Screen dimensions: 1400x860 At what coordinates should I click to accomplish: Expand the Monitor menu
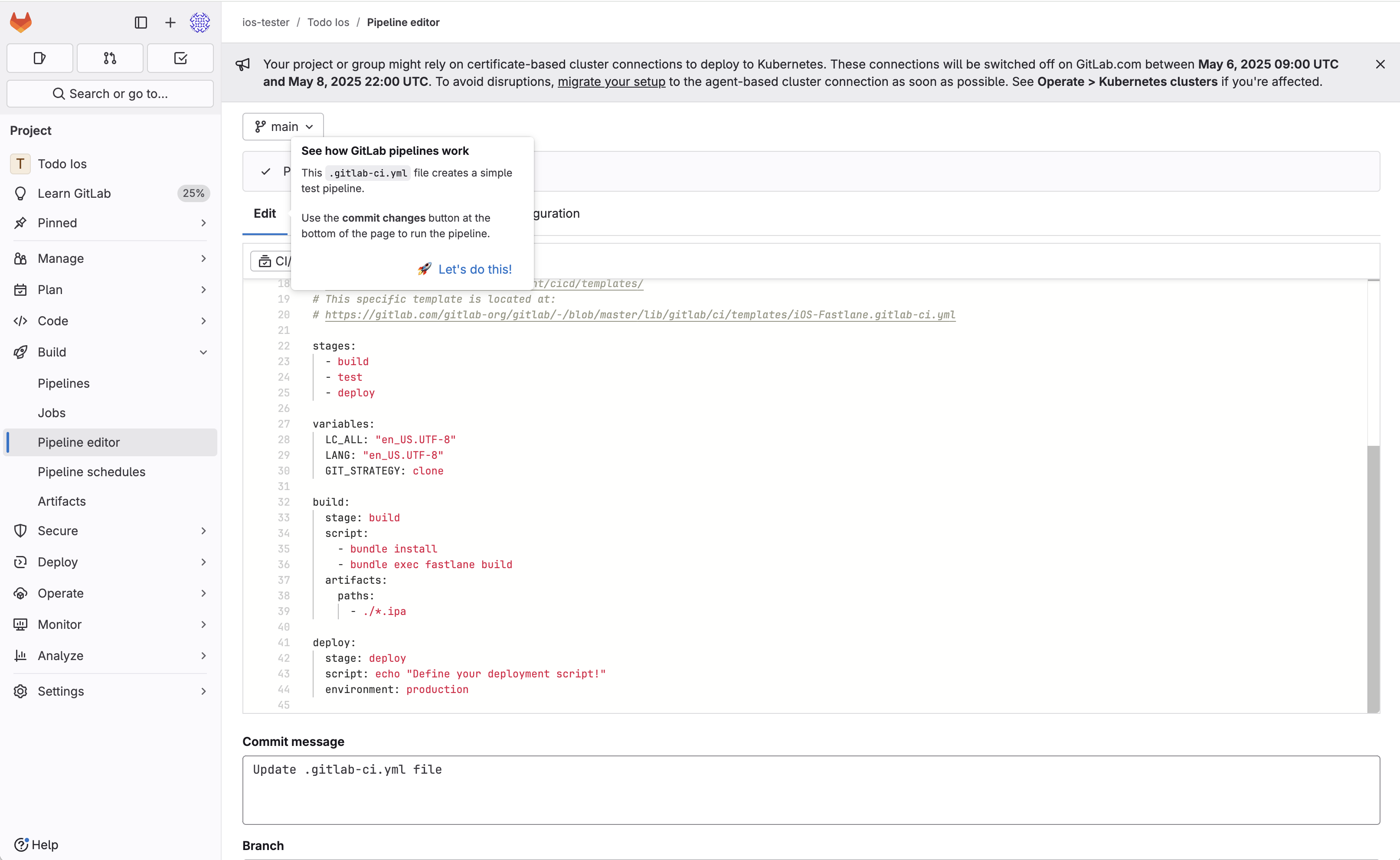(110, 625)
